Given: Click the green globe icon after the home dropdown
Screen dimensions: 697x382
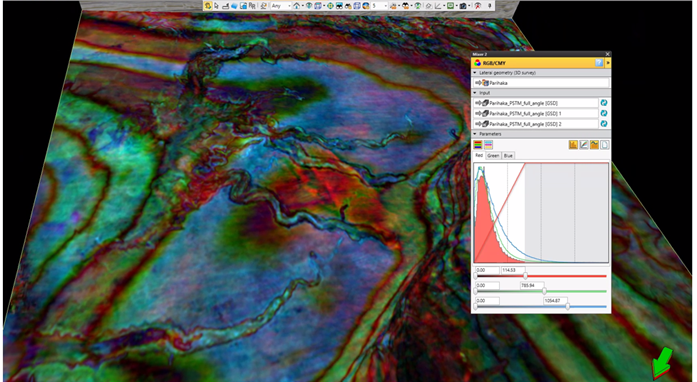Looking at the screenshot, I should (x=308, y=6).
